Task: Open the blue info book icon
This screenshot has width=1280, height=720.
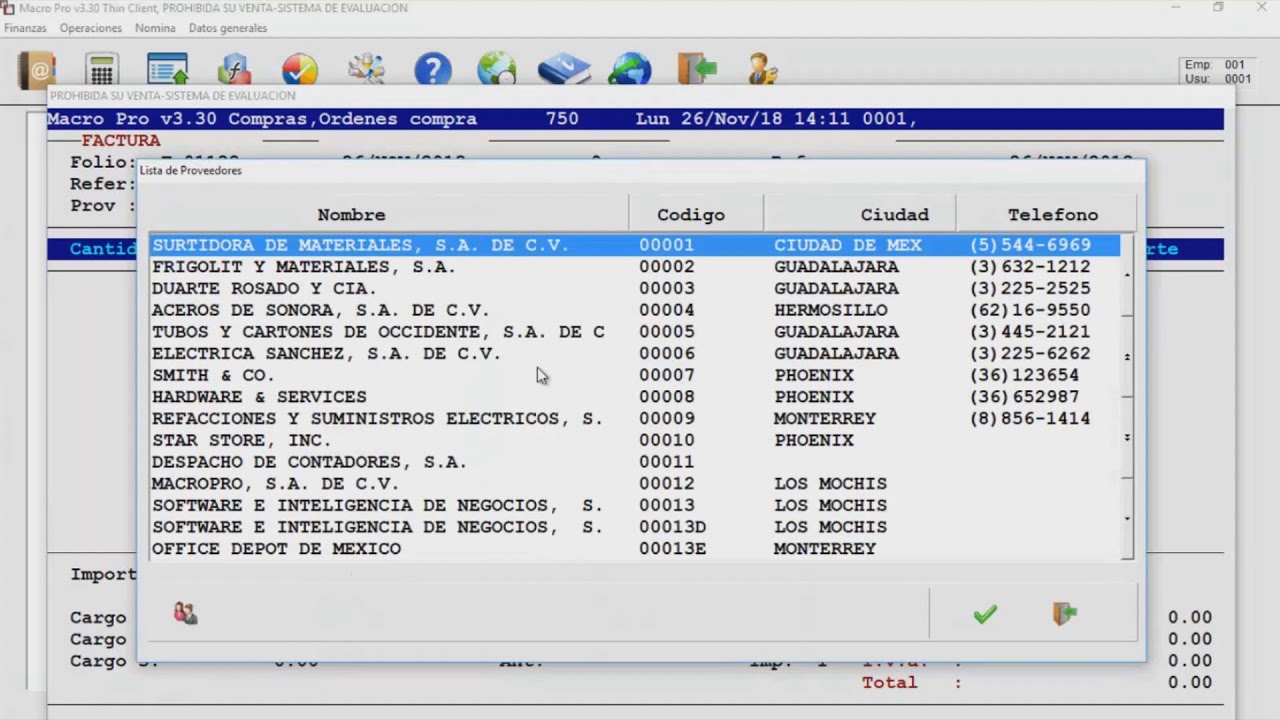Action: click(564, 70)
